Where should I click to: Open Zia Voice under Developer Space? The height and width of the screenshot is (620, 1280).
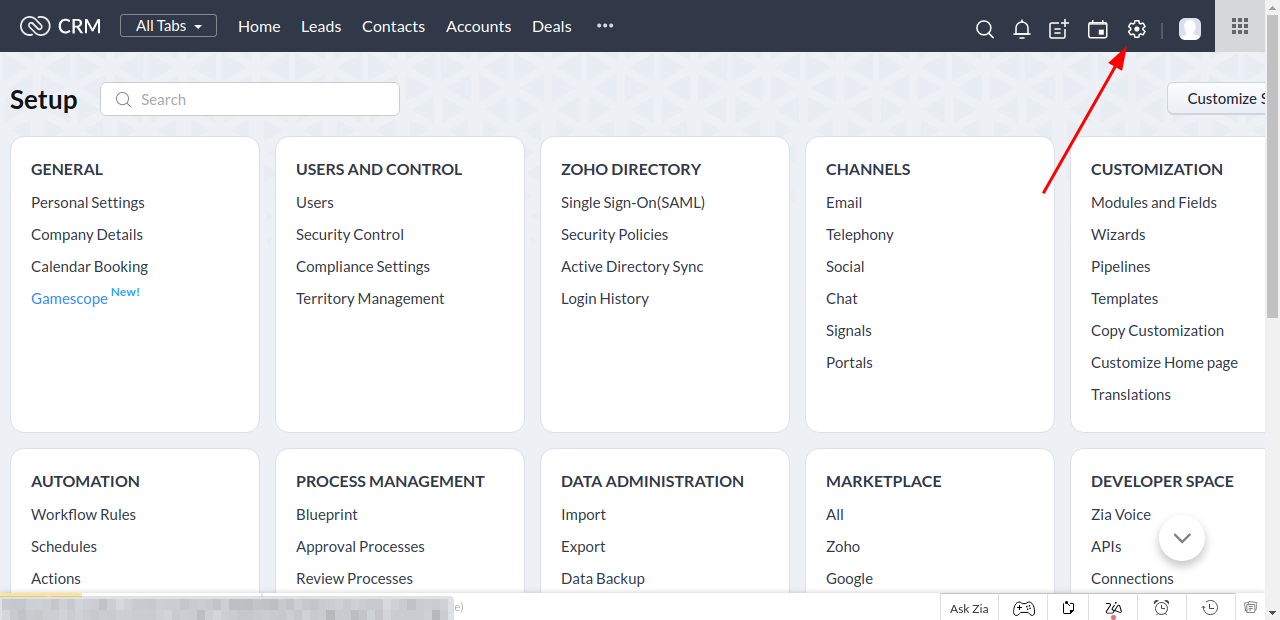pyautogui.click(x=1121, y=515)
